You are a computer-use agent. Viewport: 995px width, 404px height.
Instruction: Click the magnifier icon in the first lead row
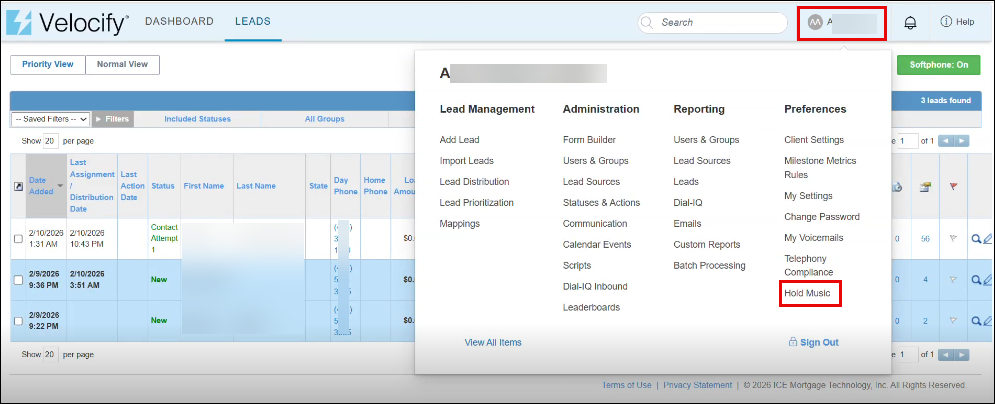tap(975, 238)
